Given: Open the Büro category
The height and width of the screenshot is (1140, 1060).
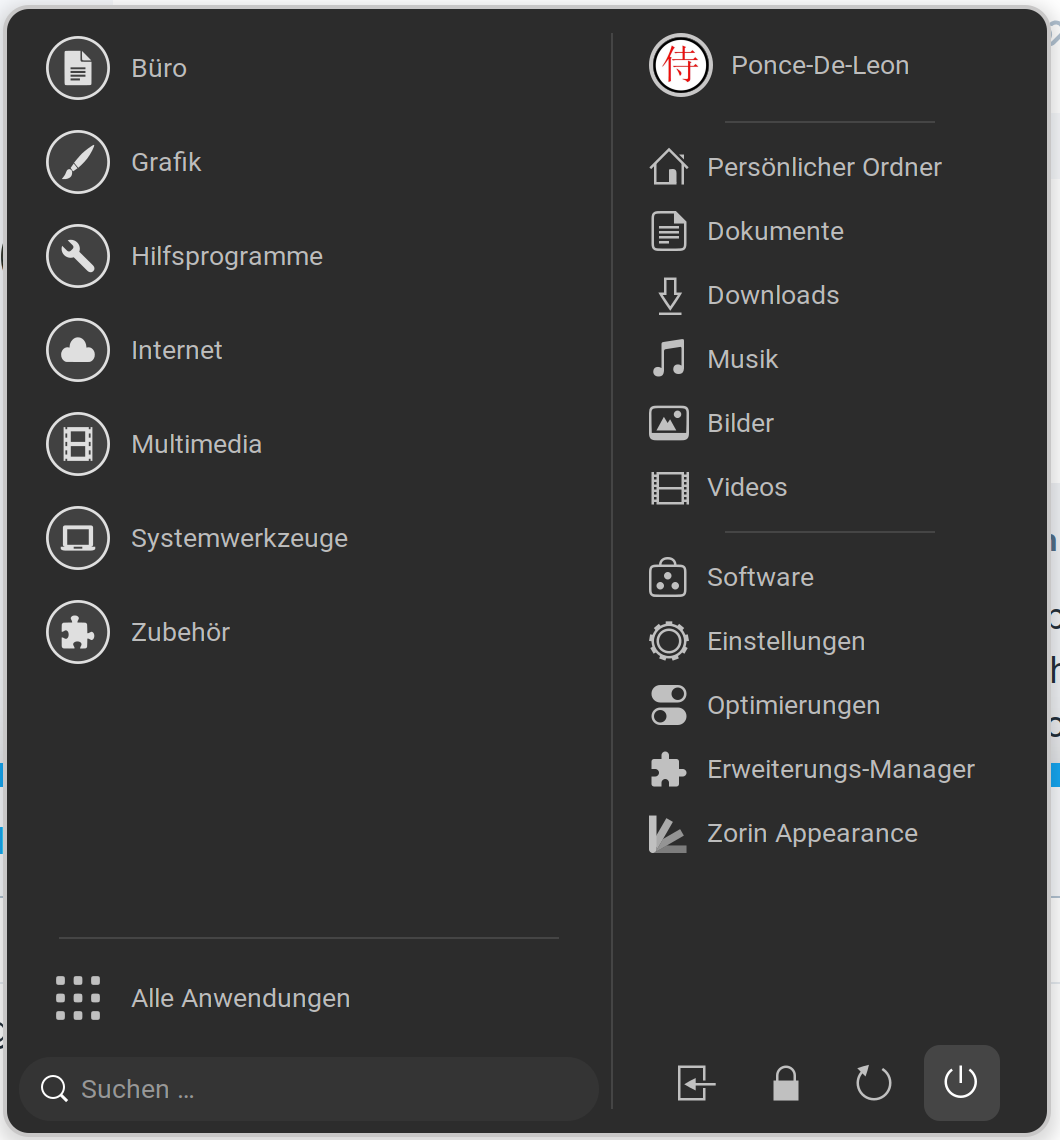Looking at the screenshot, I should [159, 68].
